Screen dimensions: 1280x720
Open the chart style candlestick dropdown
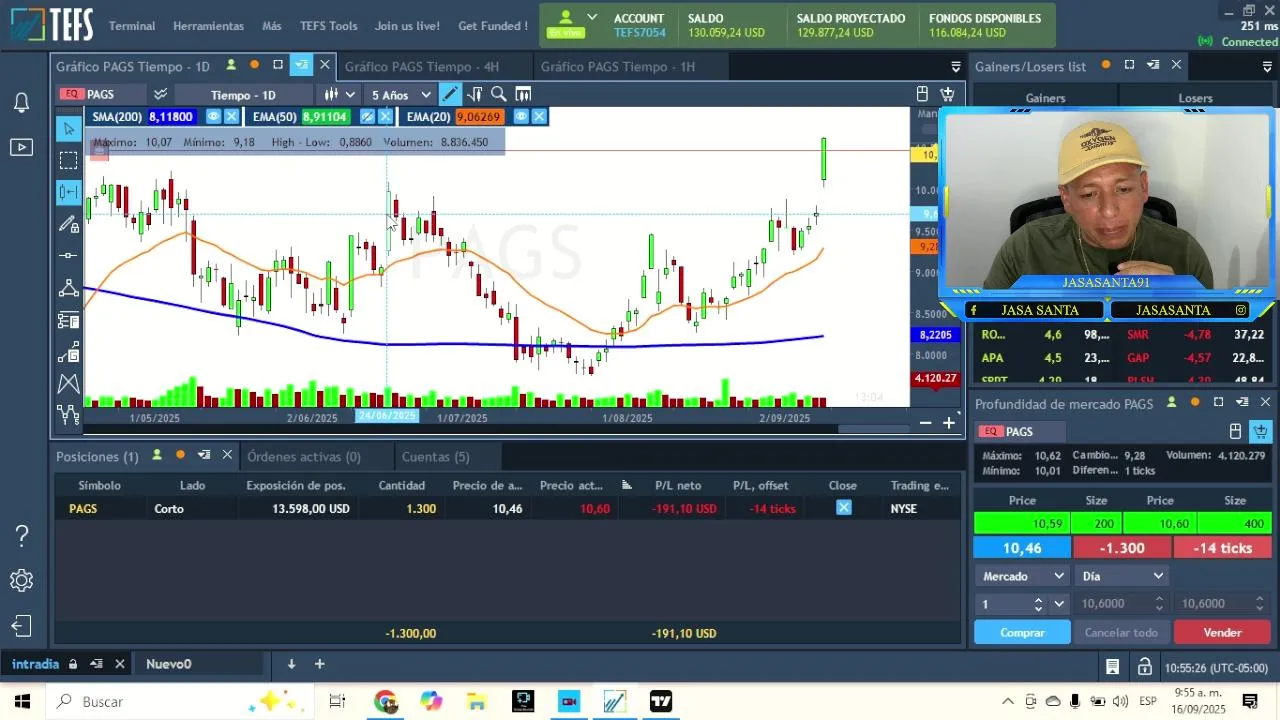tap(339, 94)
